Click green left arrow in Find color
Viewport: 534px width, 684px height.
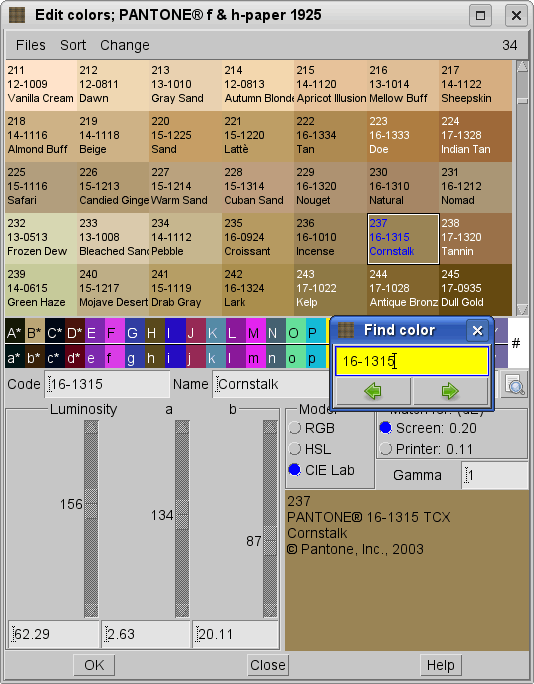[373, 391]
